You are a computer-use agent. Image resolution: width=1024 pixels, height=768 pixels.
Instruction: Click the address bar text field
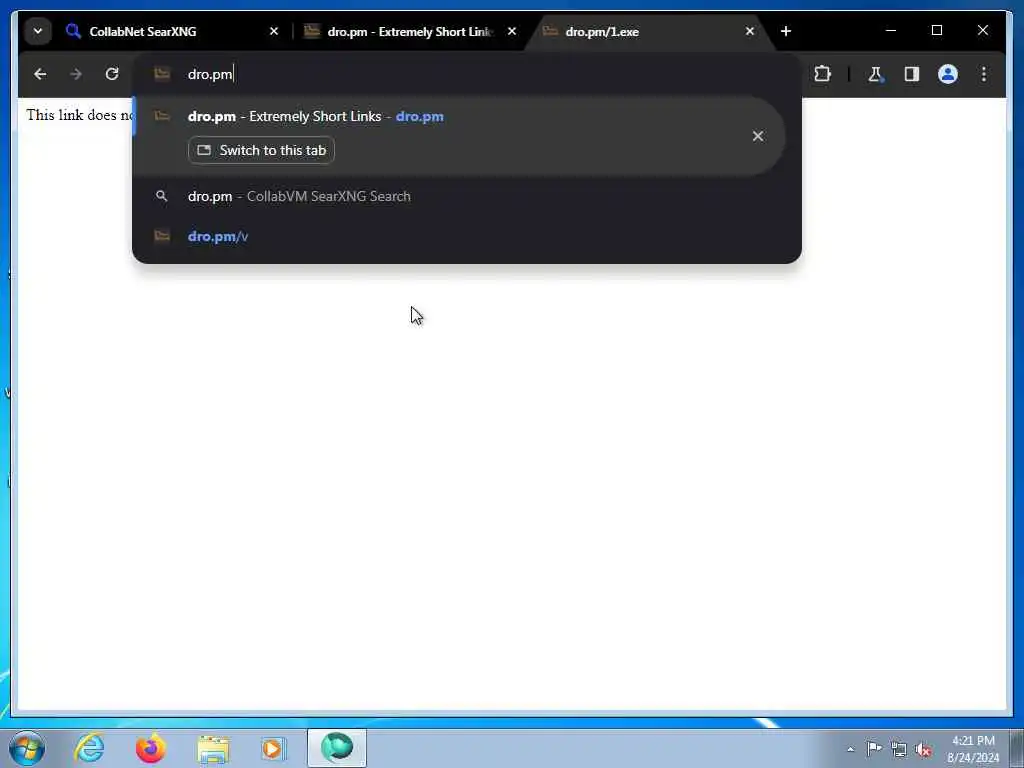(x=466, y=74)
